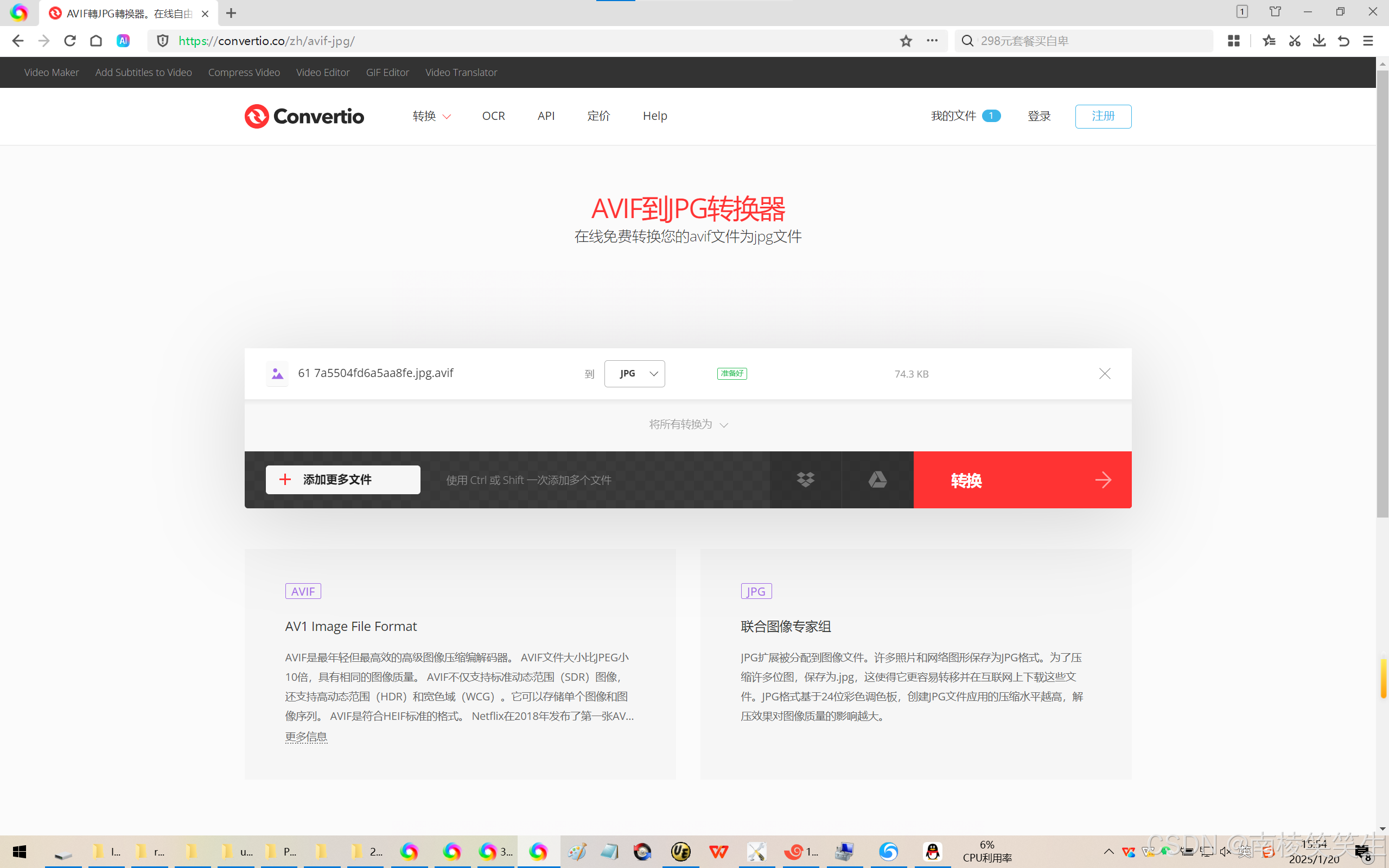Bookmark page with the star icon

point(906,41)
